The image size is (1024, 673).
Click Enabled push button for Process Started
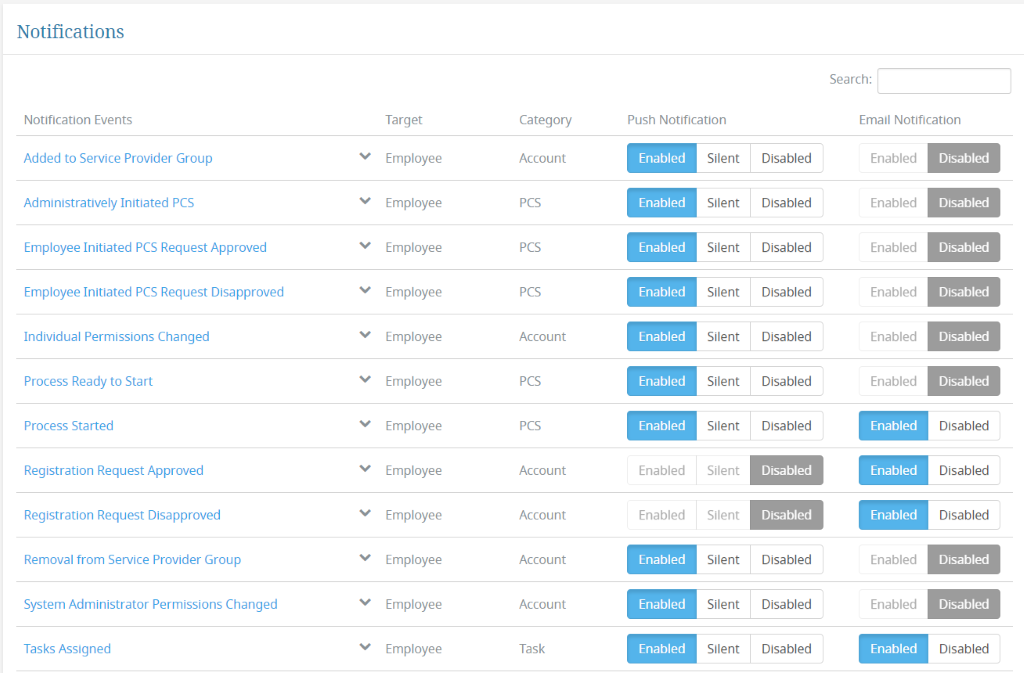click(662, 426)
